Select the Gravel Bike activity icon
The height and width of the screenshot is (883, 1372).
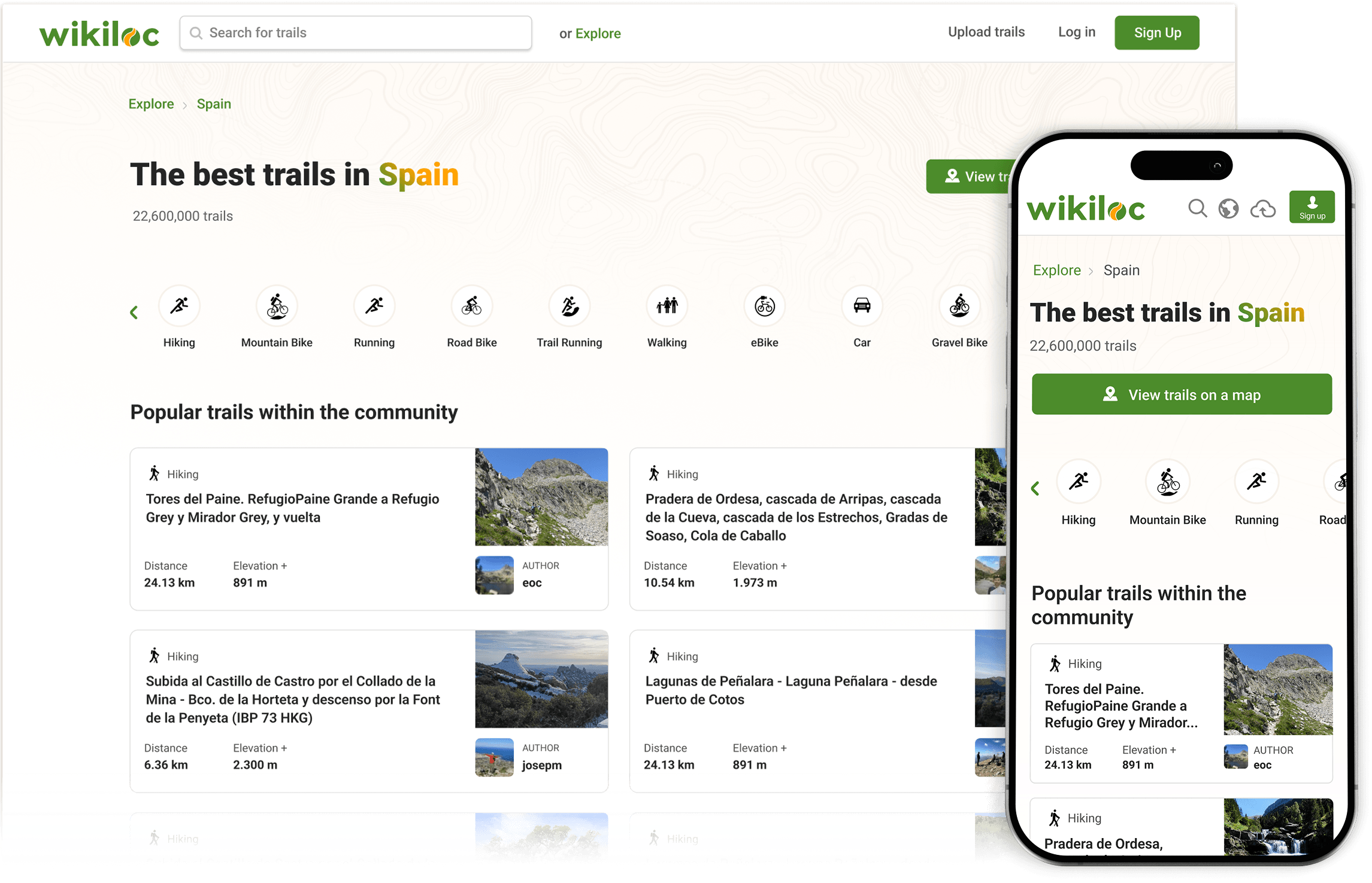coord(959,306)
